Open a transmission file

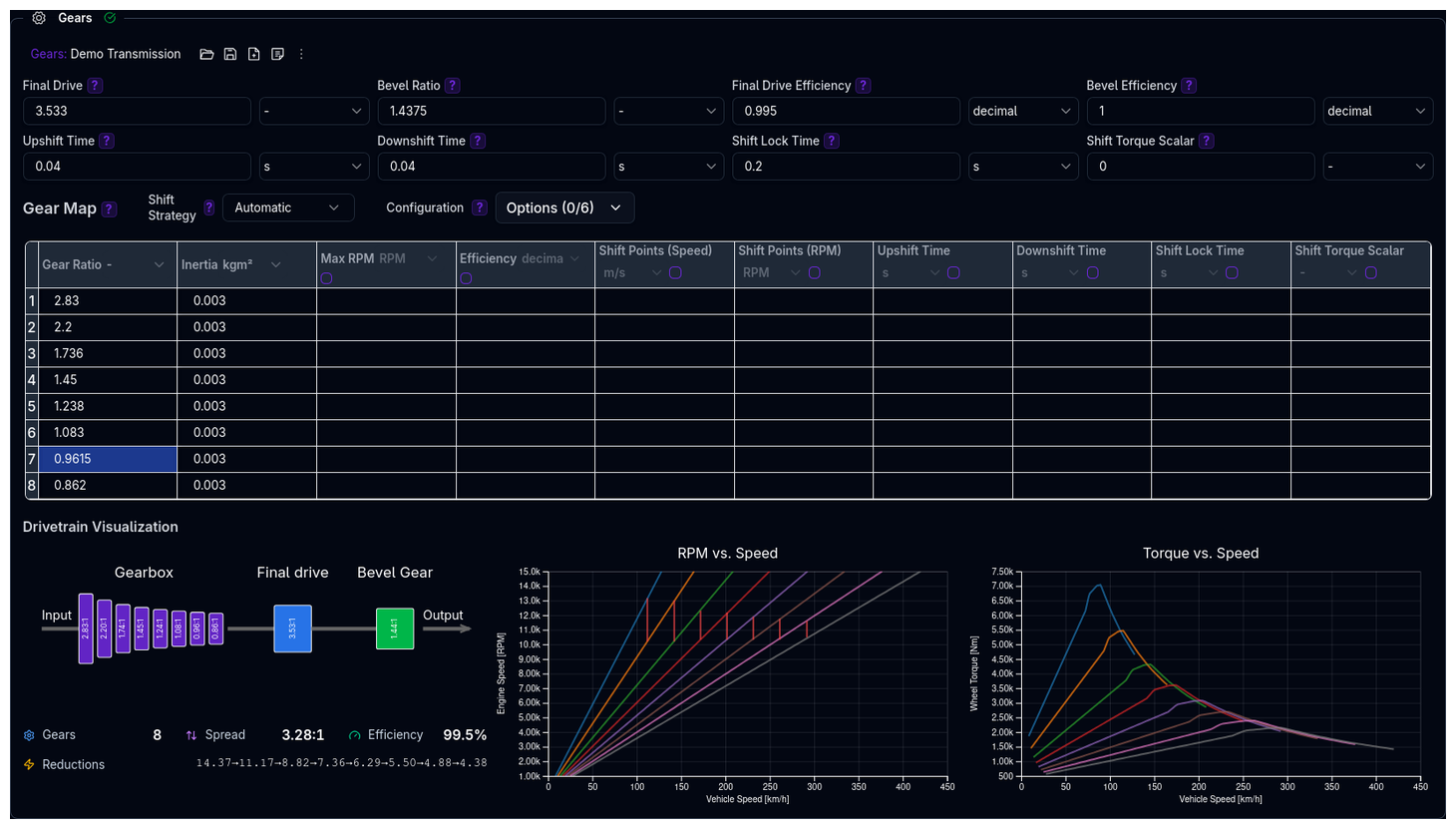pos(206,54)
